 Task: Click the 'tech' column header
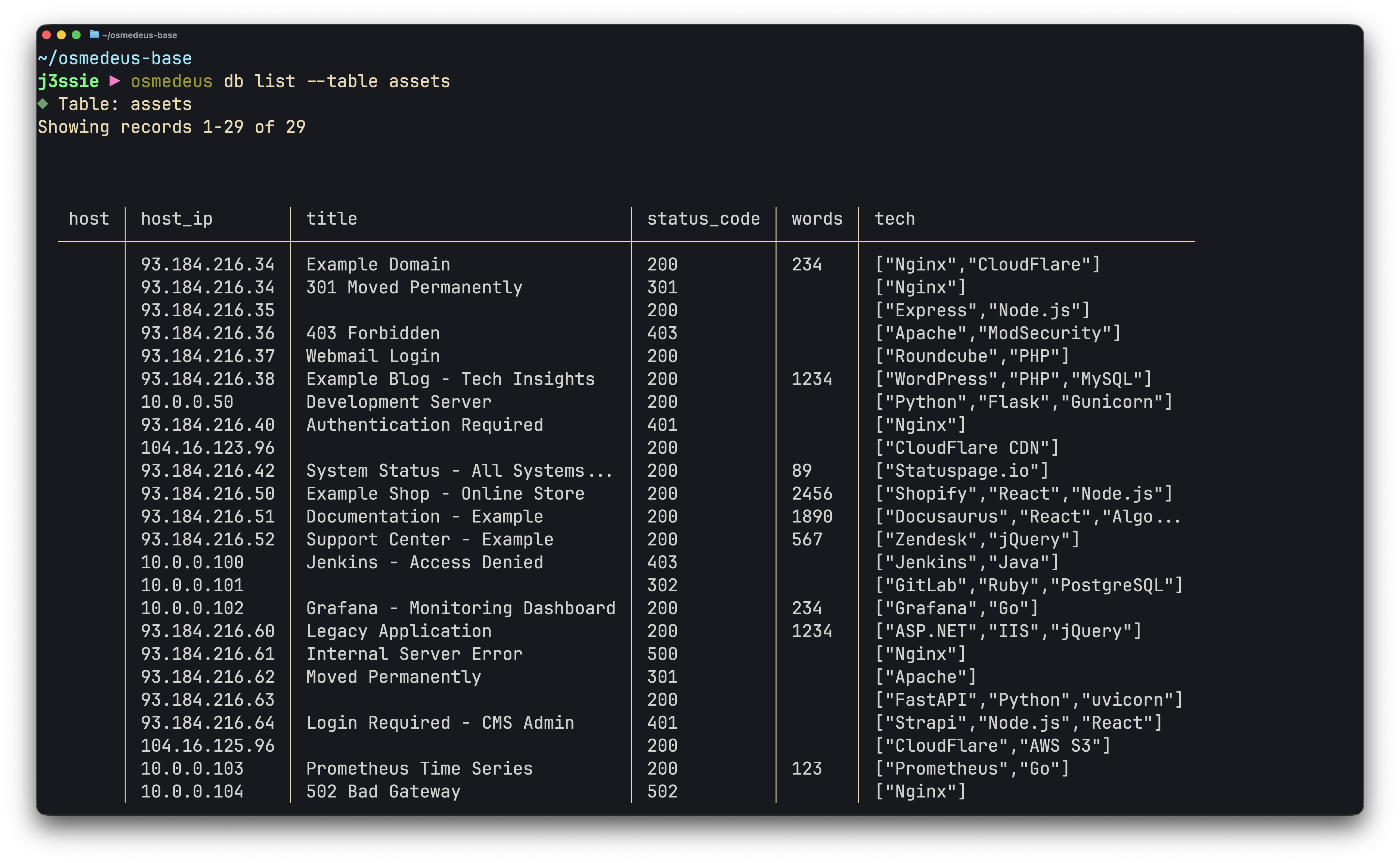(894, 218)
